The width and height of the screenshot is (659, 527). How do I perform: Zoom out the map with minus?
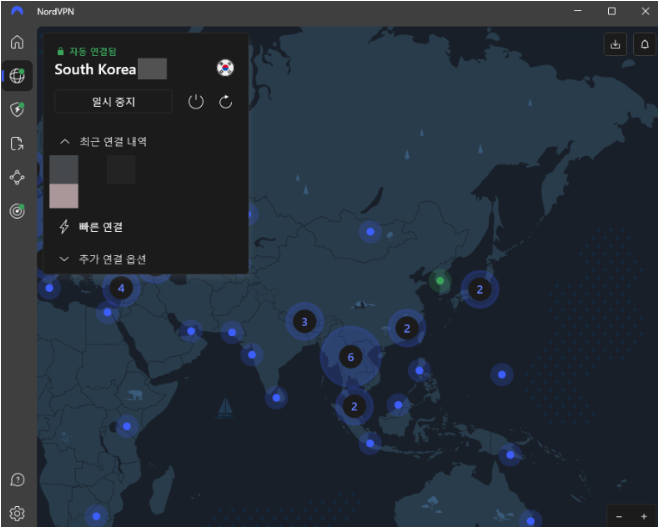(619, 516)
